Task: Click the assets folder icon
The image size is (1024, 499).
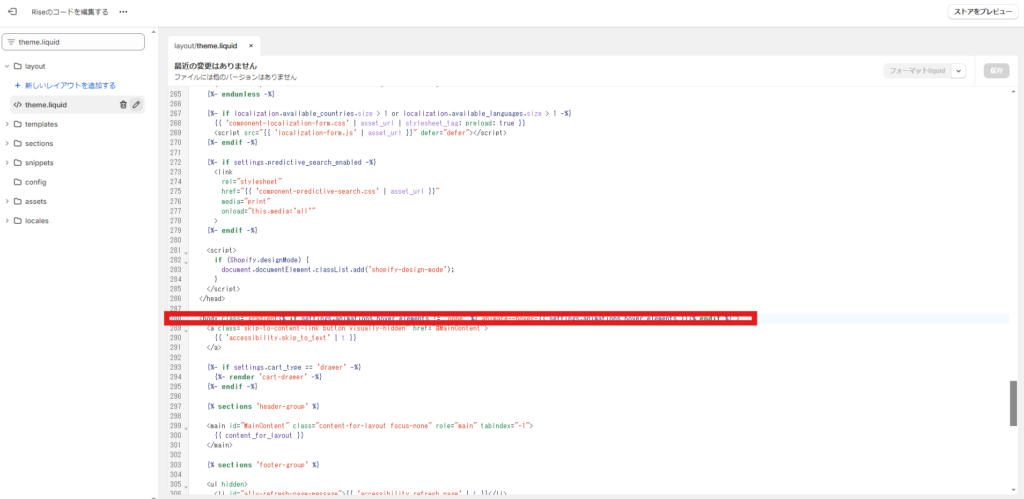Action: [x=18, y=201]
